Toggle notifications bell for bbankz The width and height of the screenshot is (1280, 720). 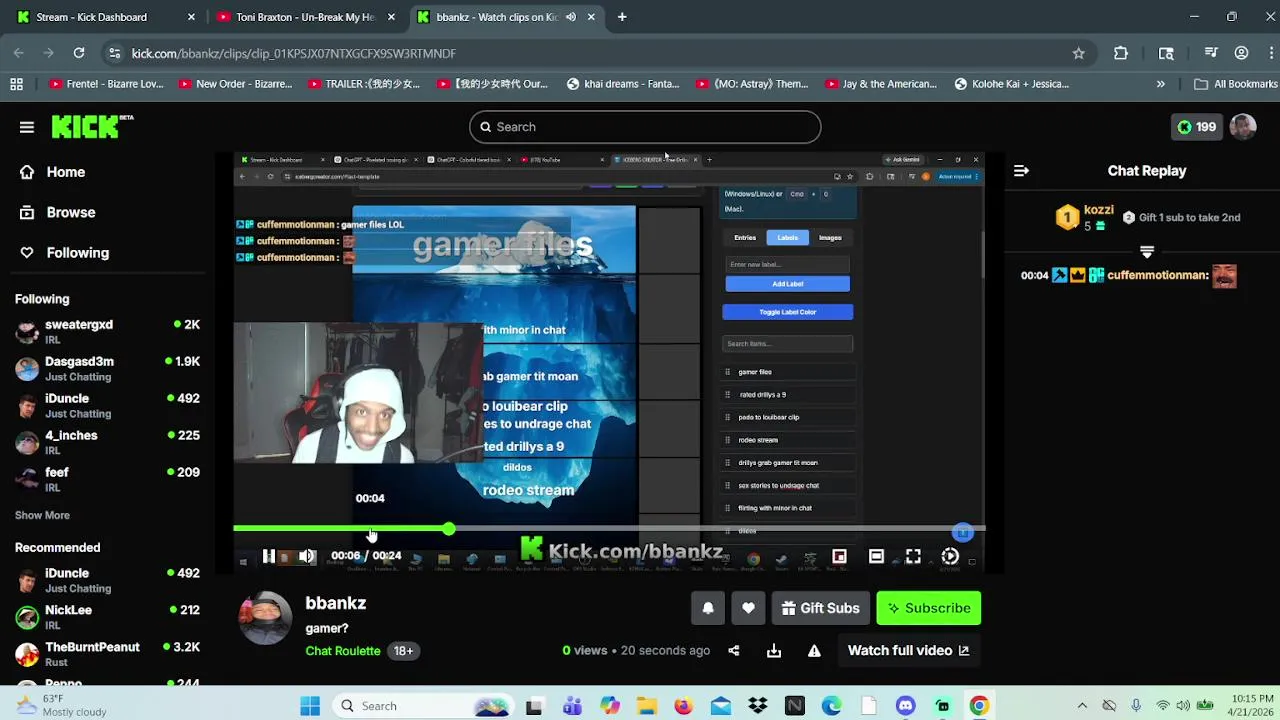708,608
